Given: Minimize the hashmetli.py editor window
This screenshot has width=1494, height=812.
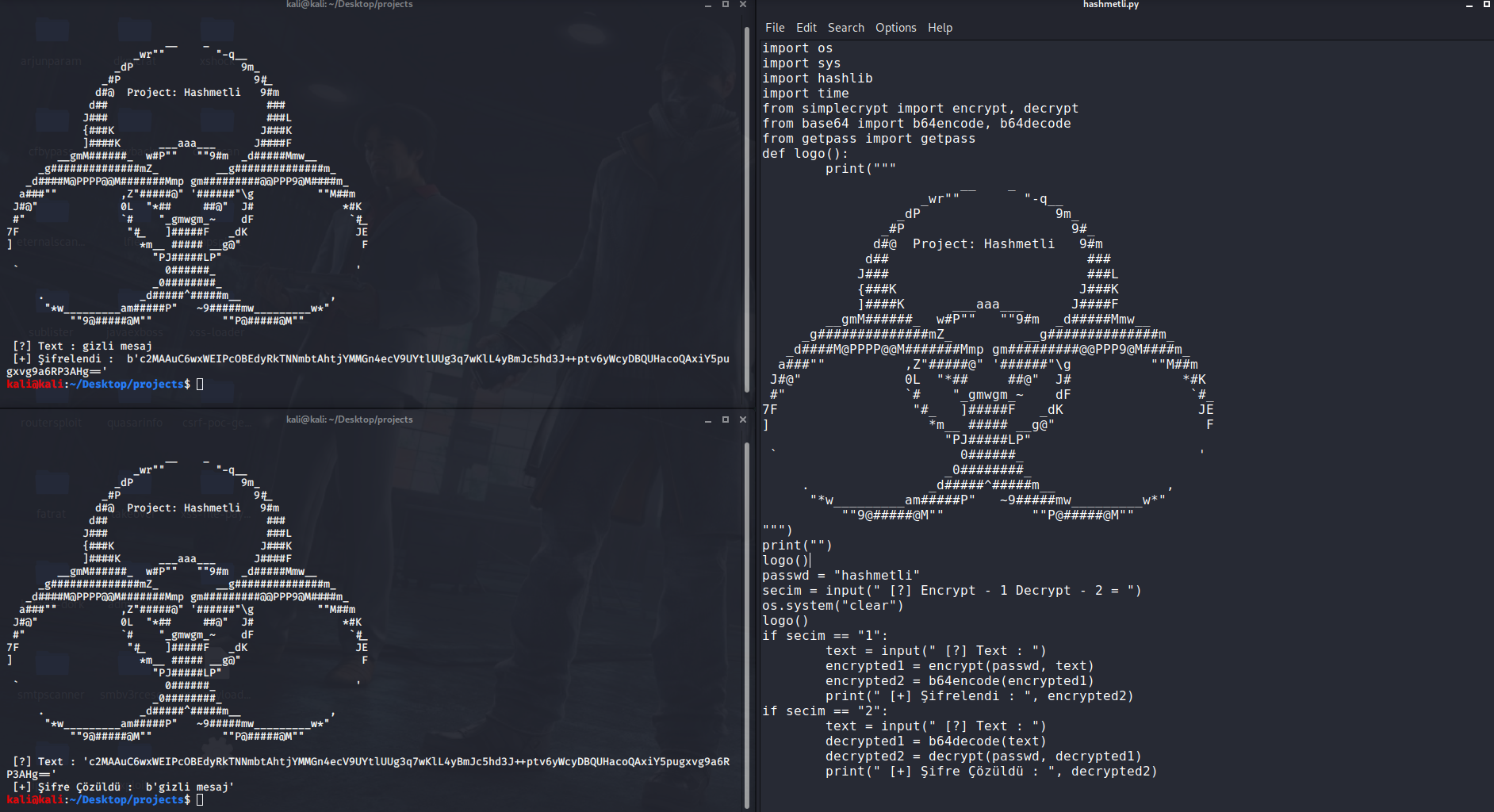Looking at the screenshot, I should click(x=1469, y=5).
